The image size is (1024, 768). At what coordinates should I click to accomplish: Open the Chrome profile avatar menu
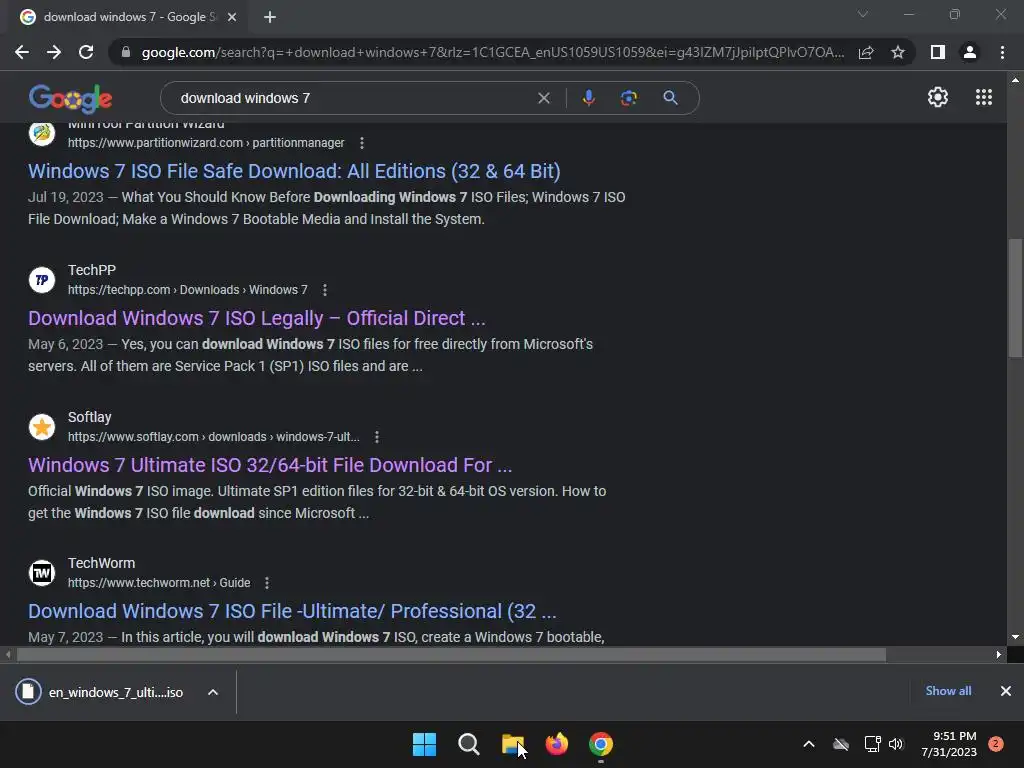pos(970,52)
